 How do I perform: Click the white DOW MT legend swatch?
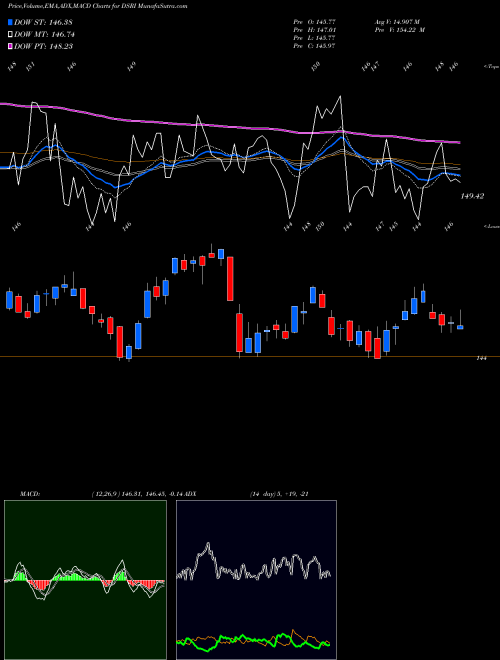click(10, 34)
